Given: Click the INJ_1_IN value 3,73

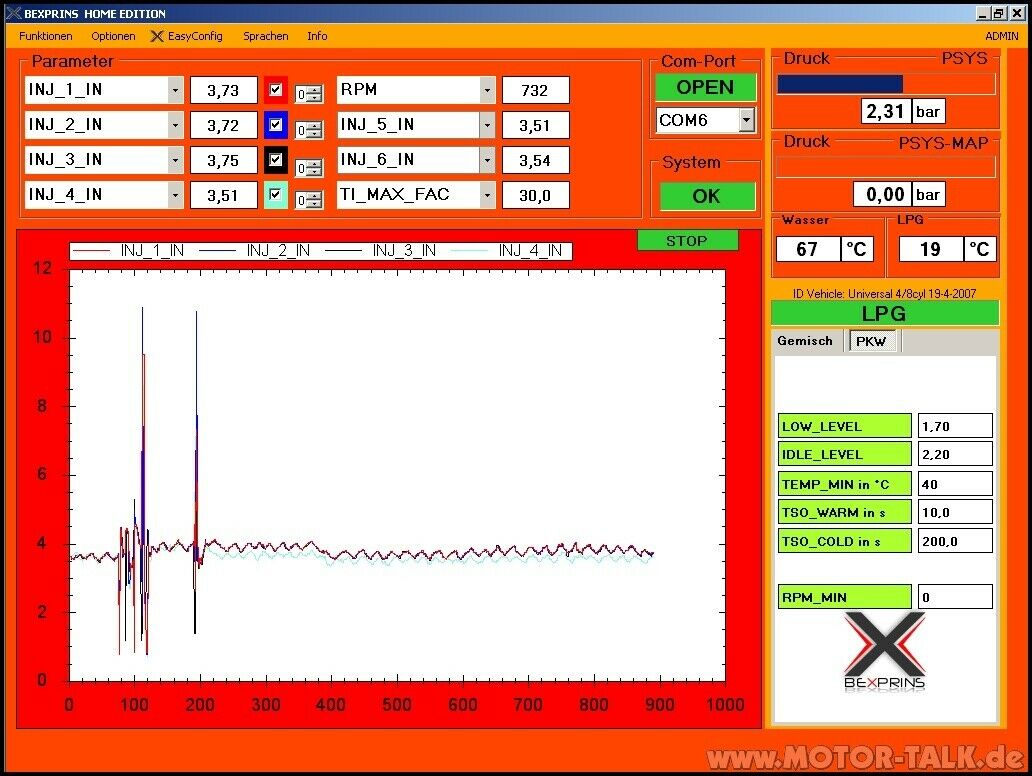Looking at the screenshot, I should point(223,90).
